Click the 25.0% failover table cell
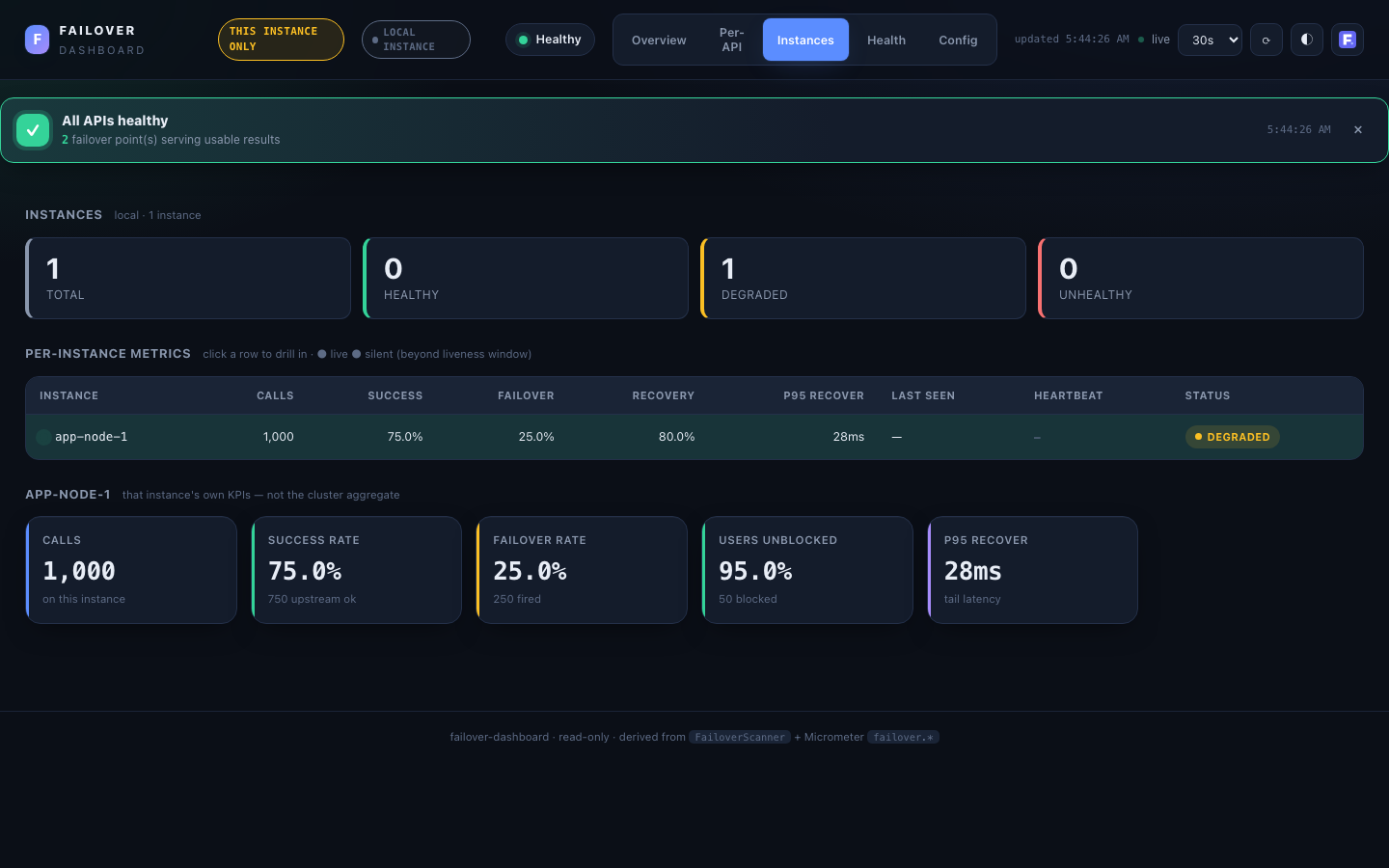Screen dimensions: 1389x868 (x=536, y=437)
